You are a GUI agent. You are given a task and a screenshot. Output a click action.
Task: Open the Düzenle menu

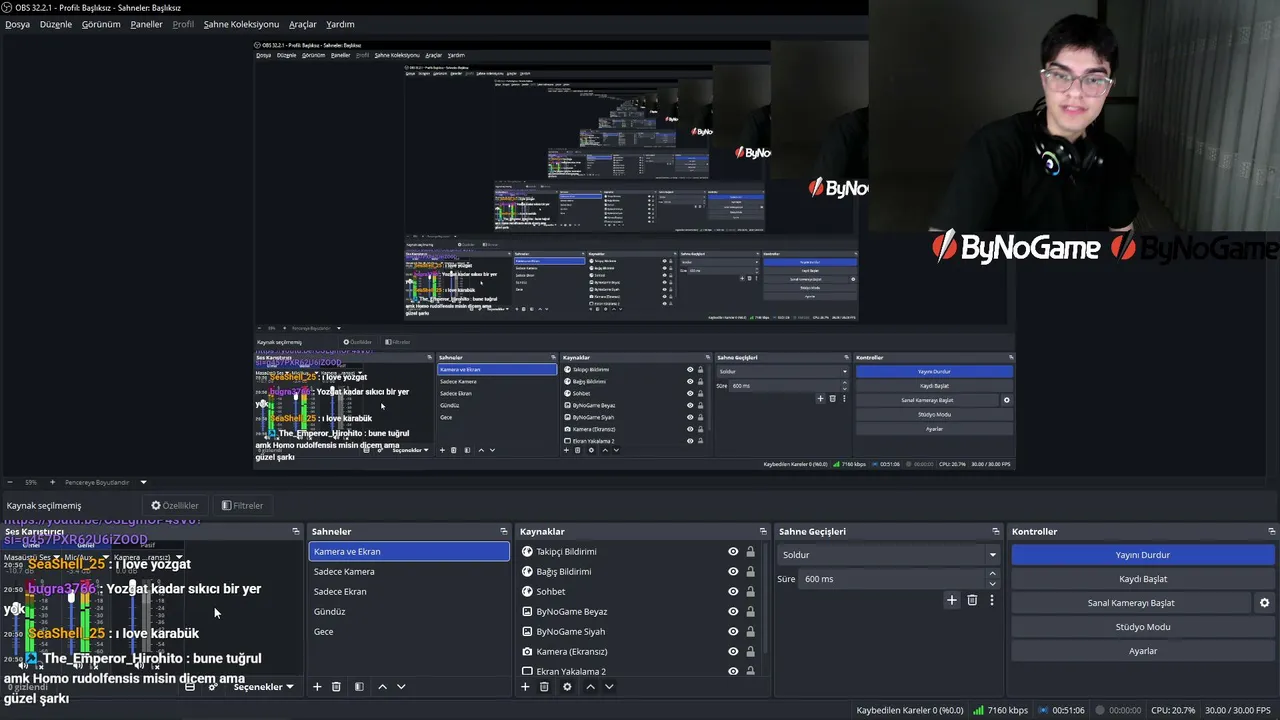click(x=56, y=24)
